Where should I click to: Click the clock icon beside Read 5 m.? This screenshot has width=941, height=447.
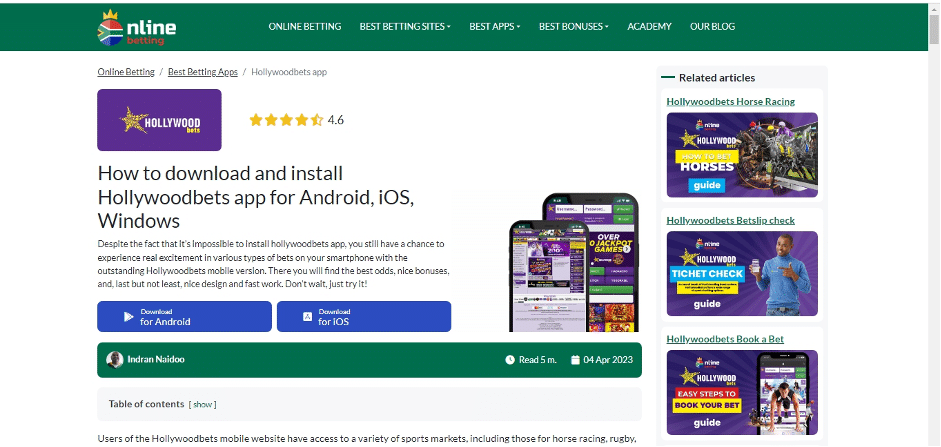[x=510, y=360]
